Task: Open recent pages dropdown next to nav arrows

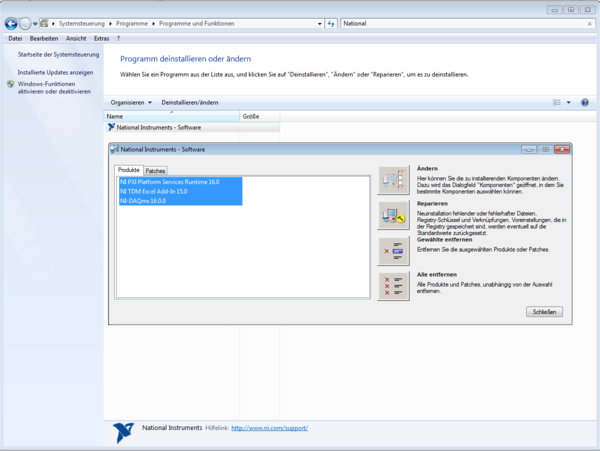Action: pos(35,24)
